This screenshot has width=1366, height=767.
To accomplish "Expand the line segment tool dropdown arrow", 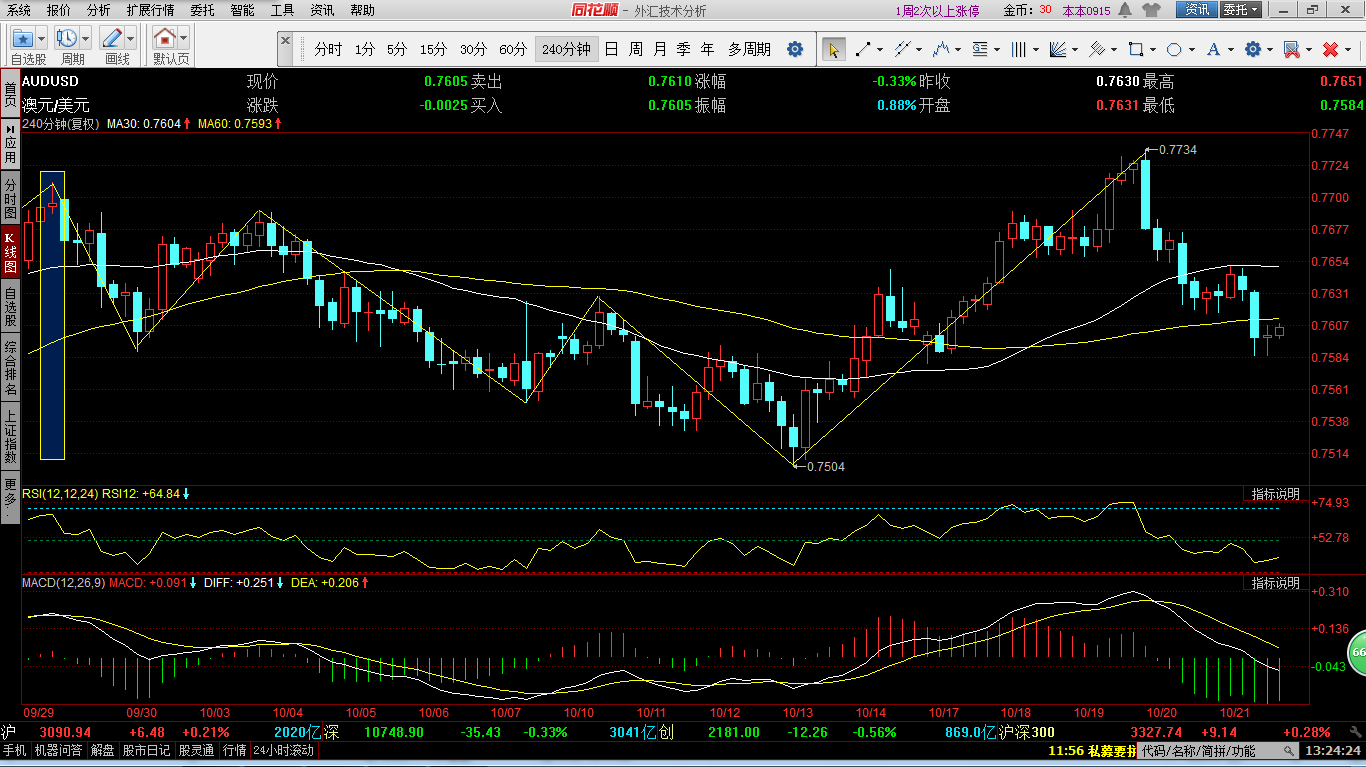I will [x=878, y=49].
